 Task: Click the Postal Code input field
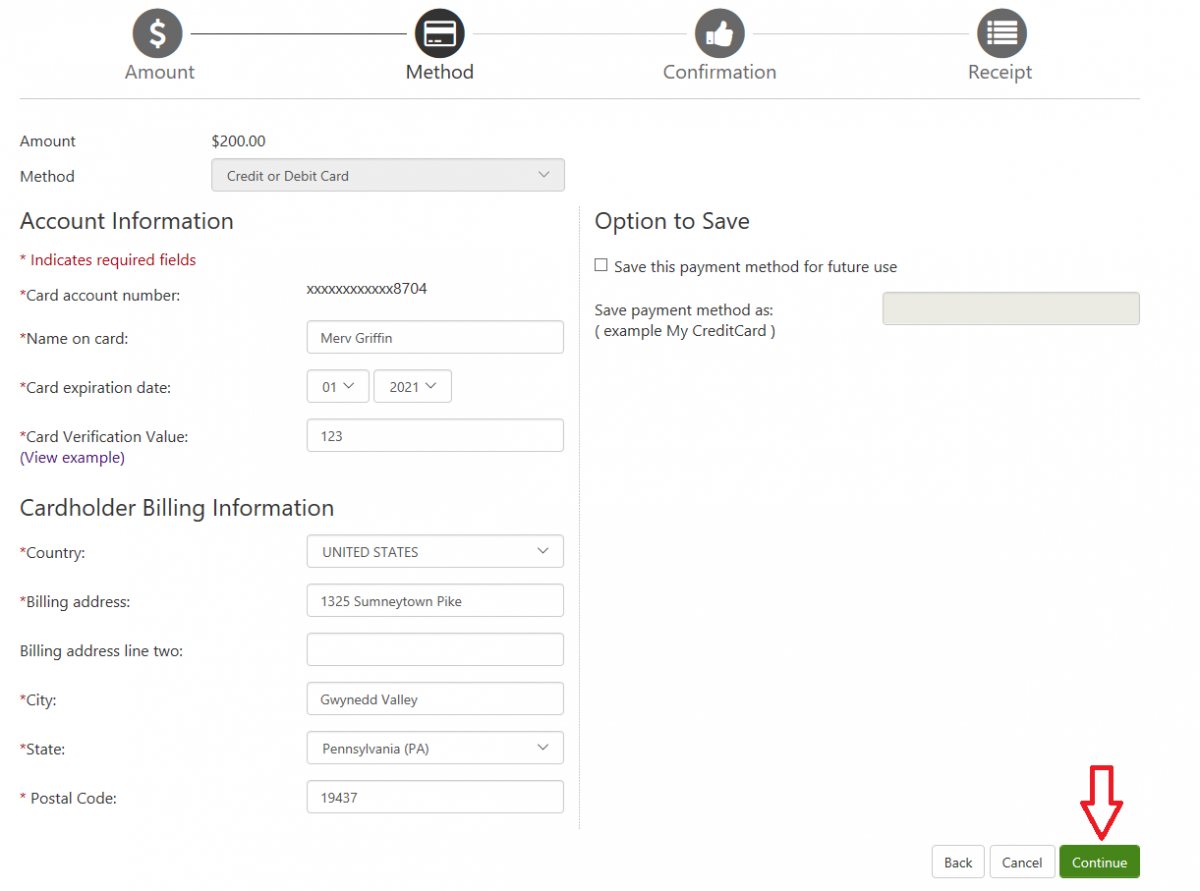tap(435, 797)
